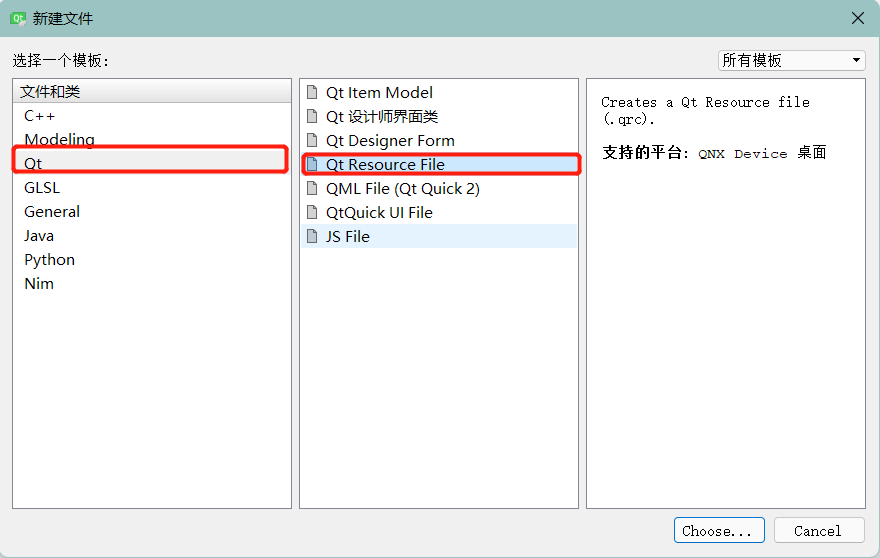Click the 文件和类 list header
This screenshot has width=880, height=558.
point(152,91)
